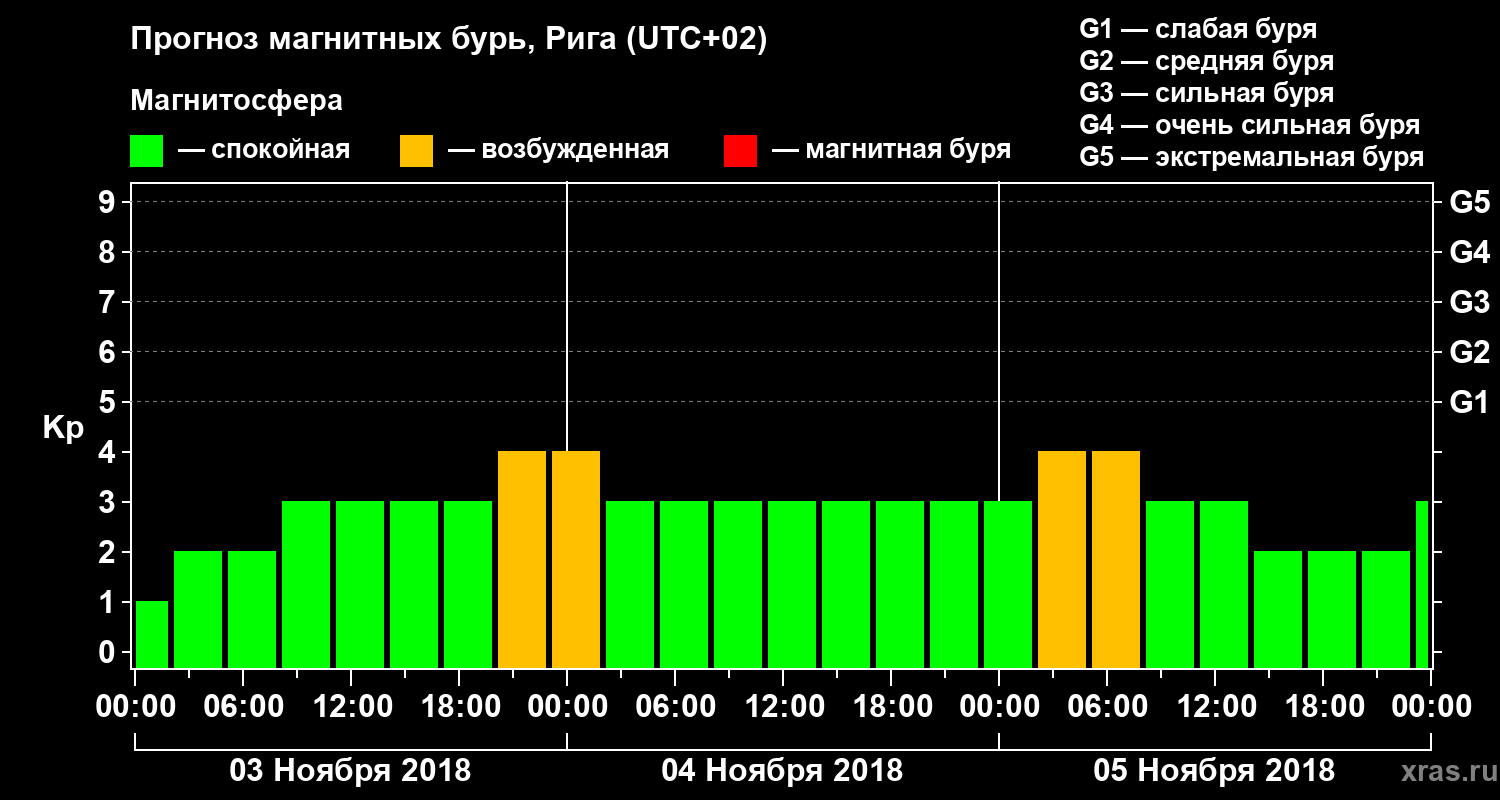Click the '06:00' time label above 03 Ноября
Screen dimensions: 1500x800
coord(243,707)
